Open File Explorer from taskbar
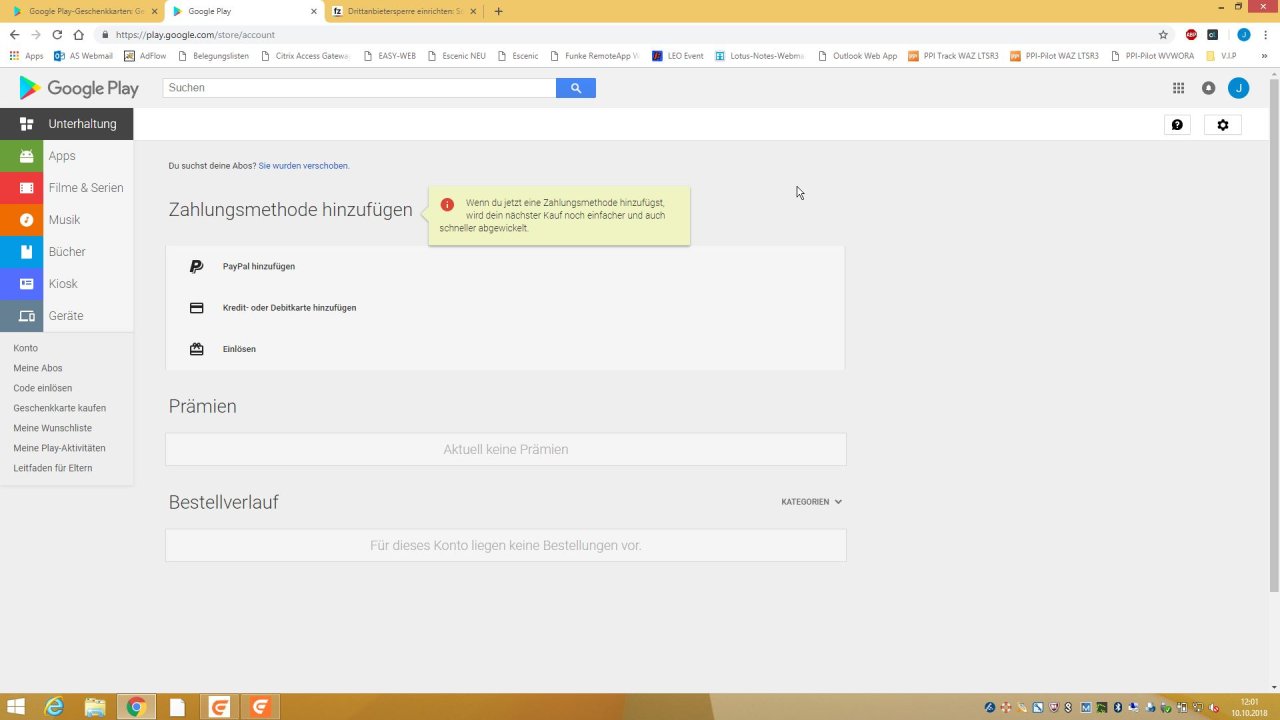 click(94, 707)
